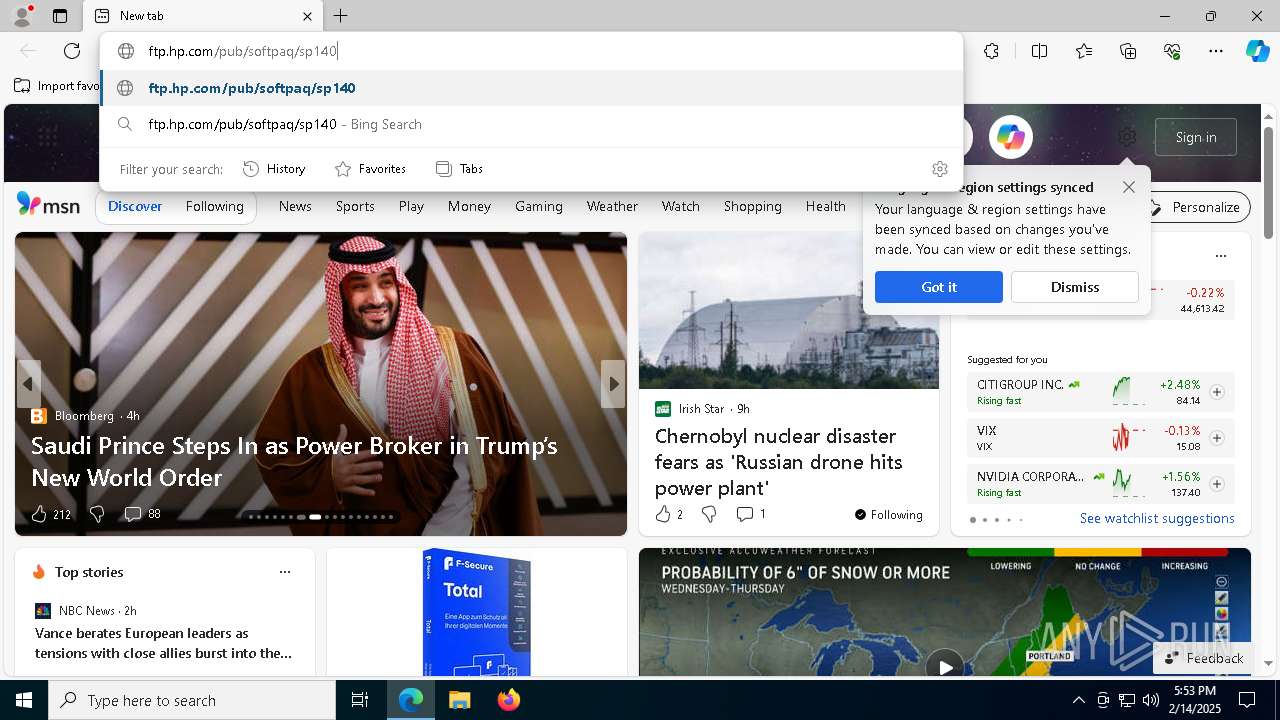Screen dimensions: 1280x720
Task: Go to previous carousel story
Action: click(x=28, y=384)
